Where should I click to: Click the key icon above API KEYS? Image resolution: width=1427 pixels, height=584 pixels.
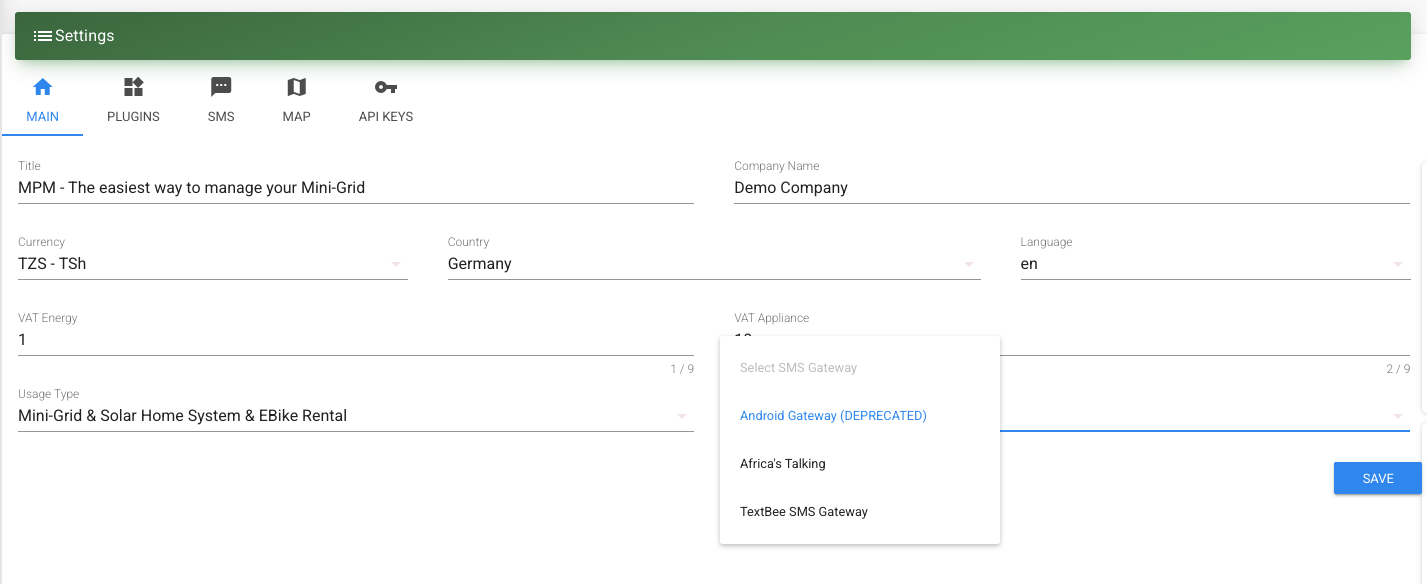coord(385,87)
